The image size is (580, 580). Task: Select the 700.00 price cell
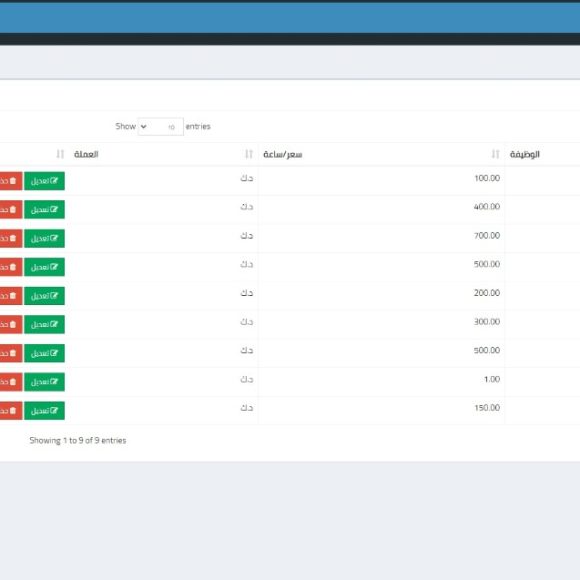click(487, 236)
